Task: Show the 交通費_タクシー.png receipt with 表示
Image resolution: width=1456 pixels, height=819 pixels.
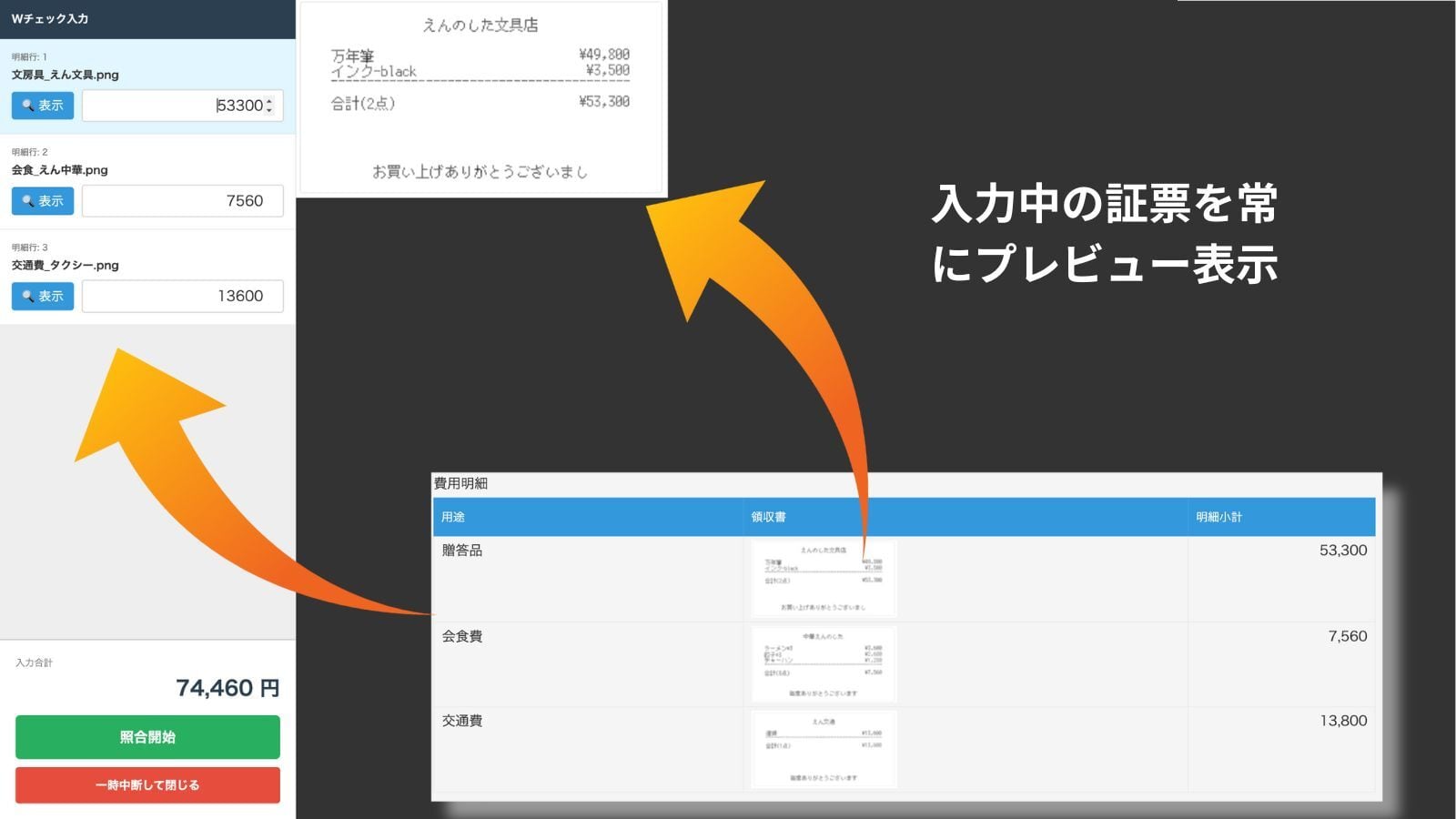Action: click(43, 297)
